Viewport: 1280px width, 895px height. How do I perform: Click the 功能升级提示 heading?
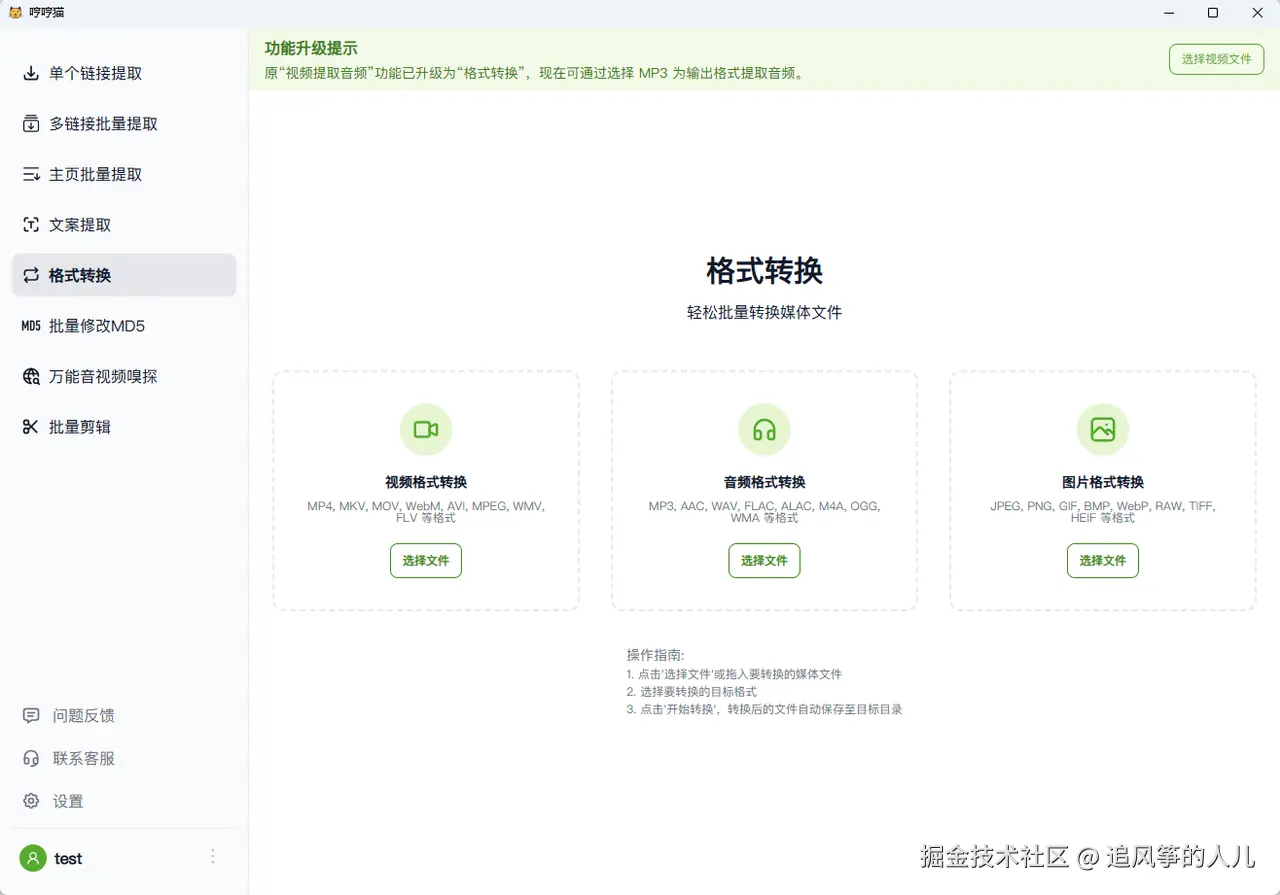click(x=311, y=49)
